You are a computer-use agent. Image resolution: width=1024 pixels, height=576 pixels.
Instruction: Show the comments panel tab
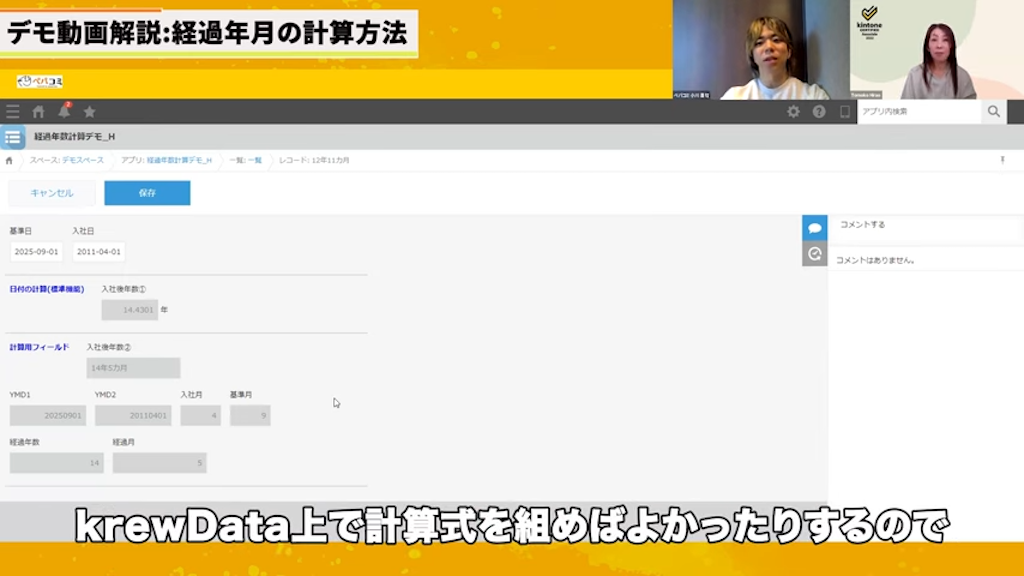[x=814, y=228]
